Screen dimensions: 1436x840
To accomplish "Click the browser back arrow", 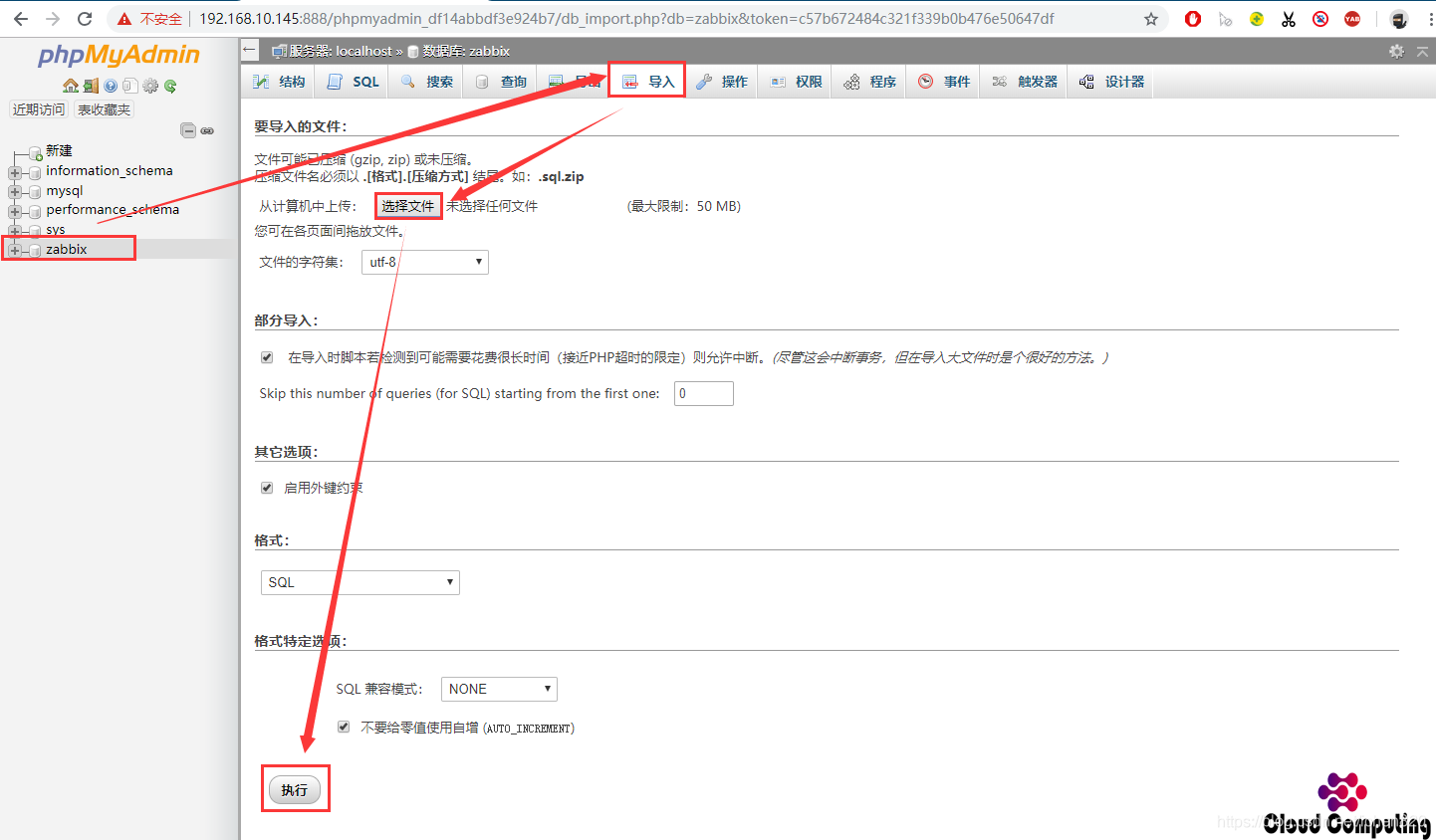I will point(21,19).
